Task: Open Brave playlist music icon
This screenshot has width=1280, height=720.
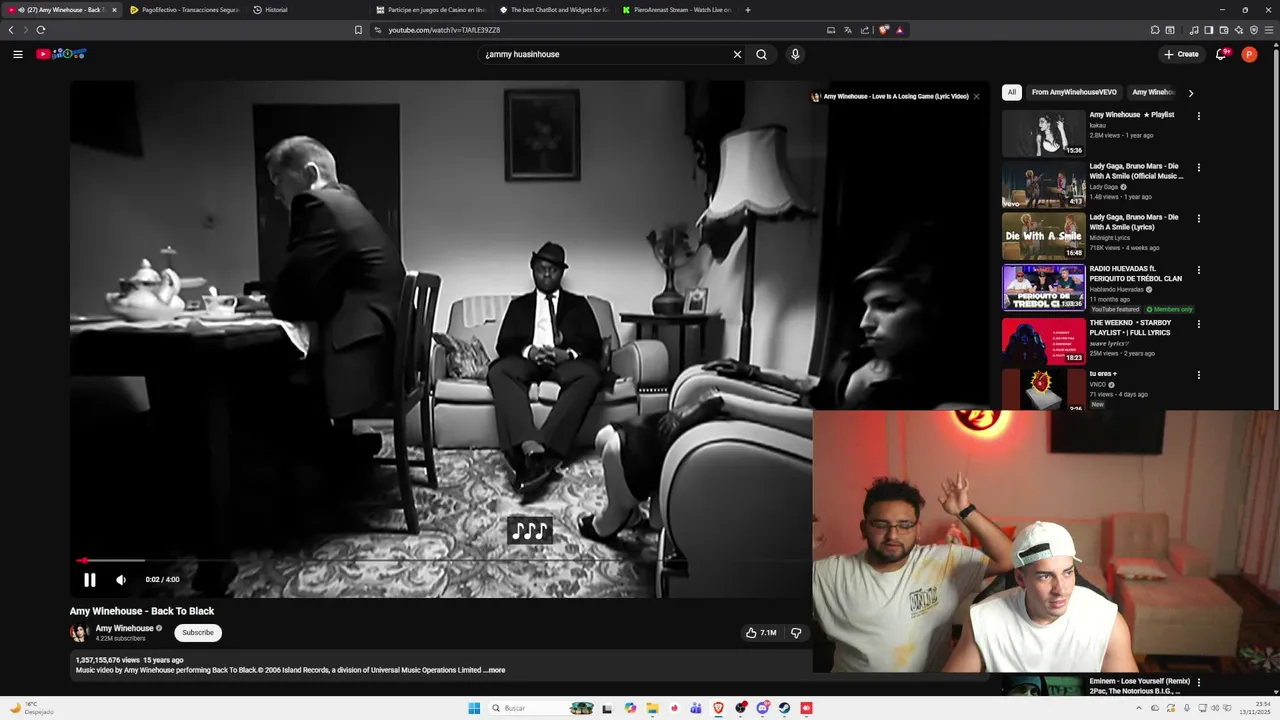Action: click(1193, 30)
